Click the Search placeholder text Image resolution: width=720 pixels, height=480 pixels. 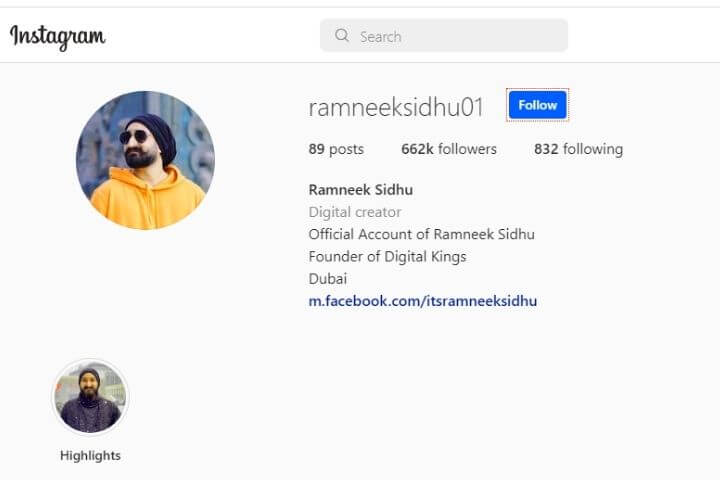coord(380,36)
